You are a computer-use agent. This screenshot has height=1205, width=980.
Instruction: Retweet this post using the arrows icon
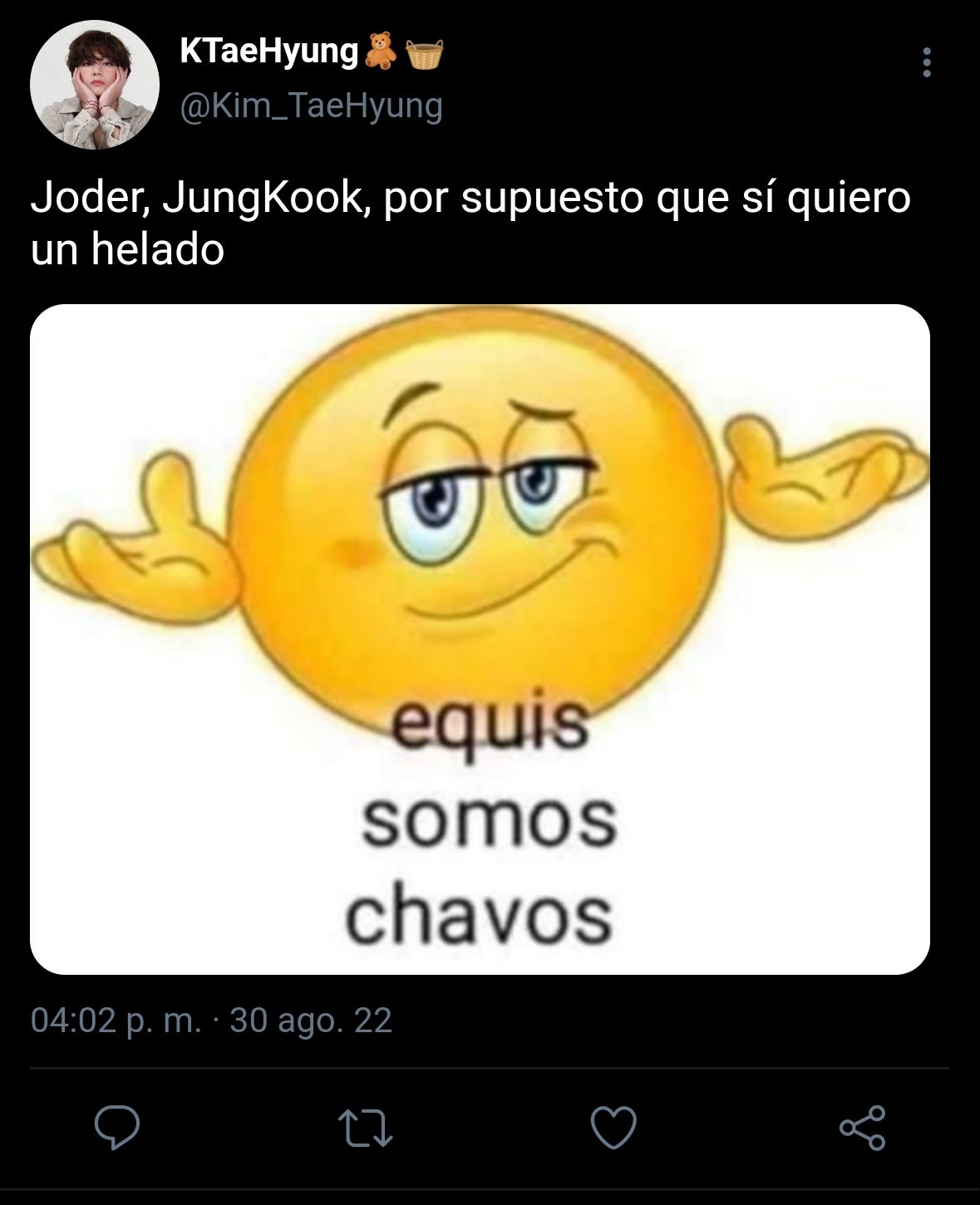point(366,1129)
